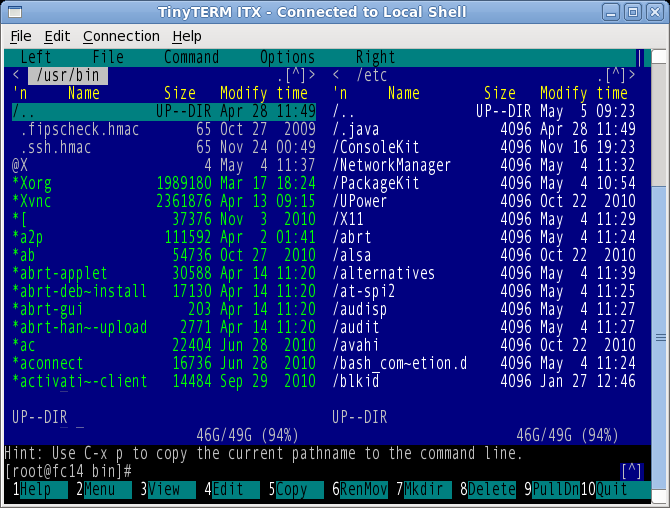
Task: Sort right panel by Name column
Action: [404, 93]
